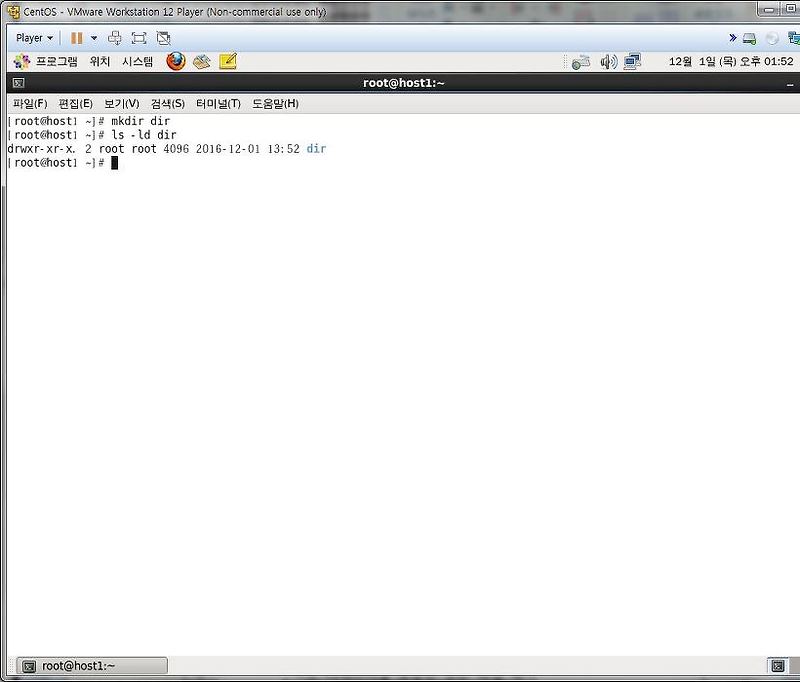Expand the power options arrow beside pause

click(94, 38)
